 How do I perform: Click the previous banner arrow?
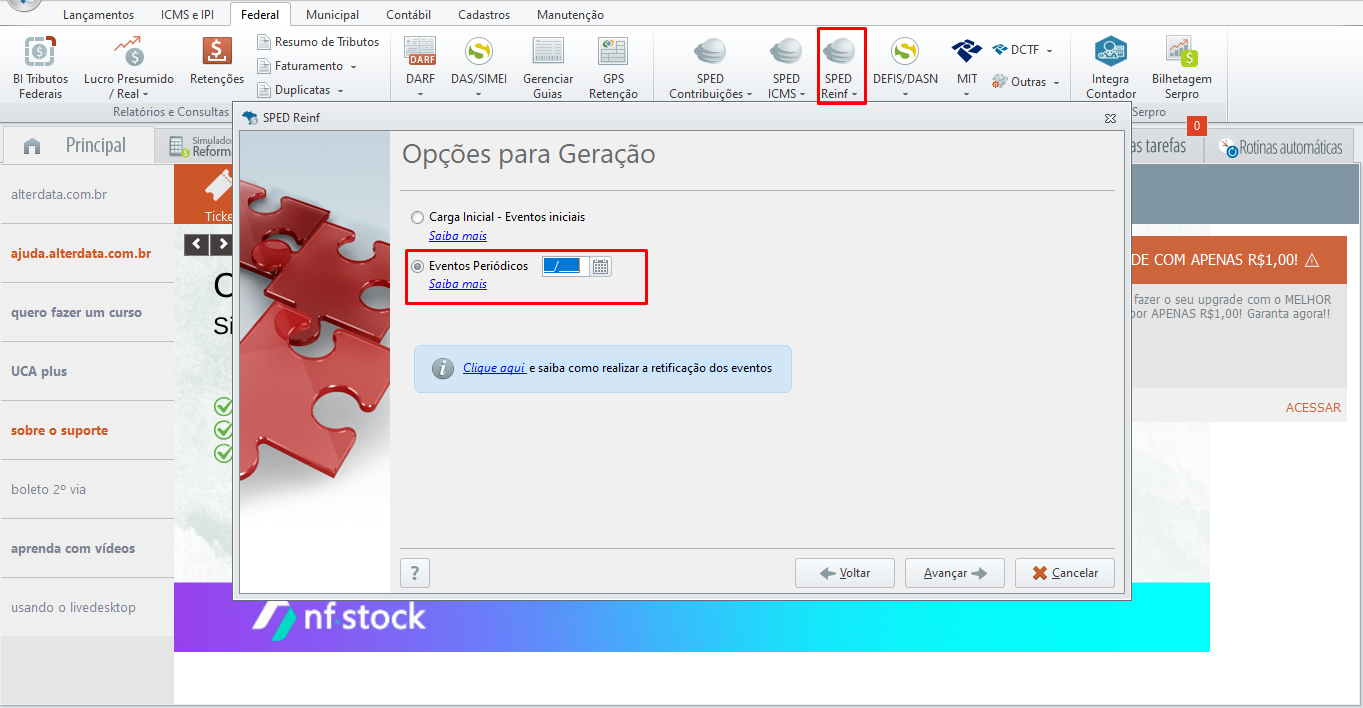coord(197,244)
